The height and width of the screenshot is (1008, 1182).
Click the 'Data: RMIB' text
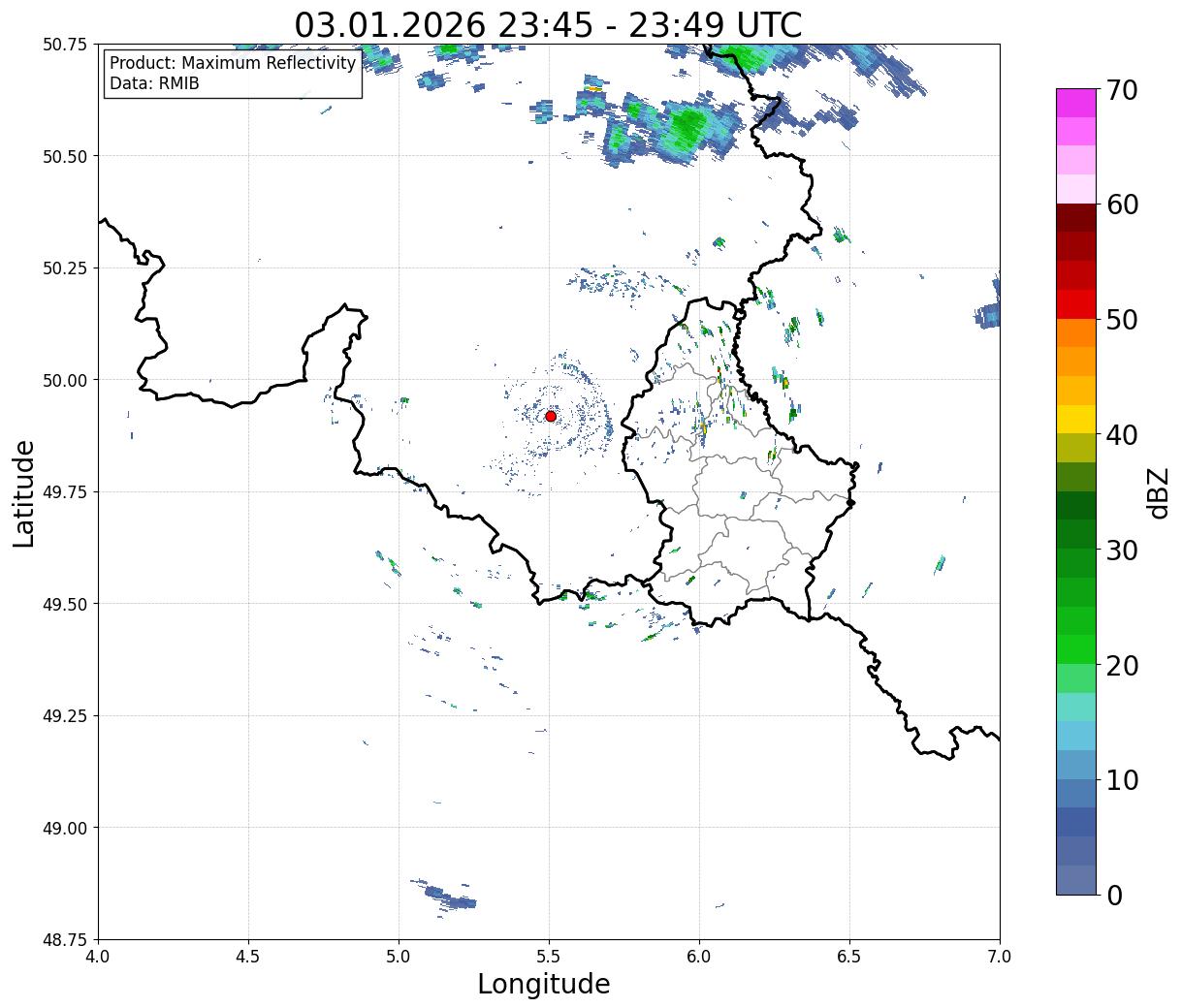click(x=154, y=83)
